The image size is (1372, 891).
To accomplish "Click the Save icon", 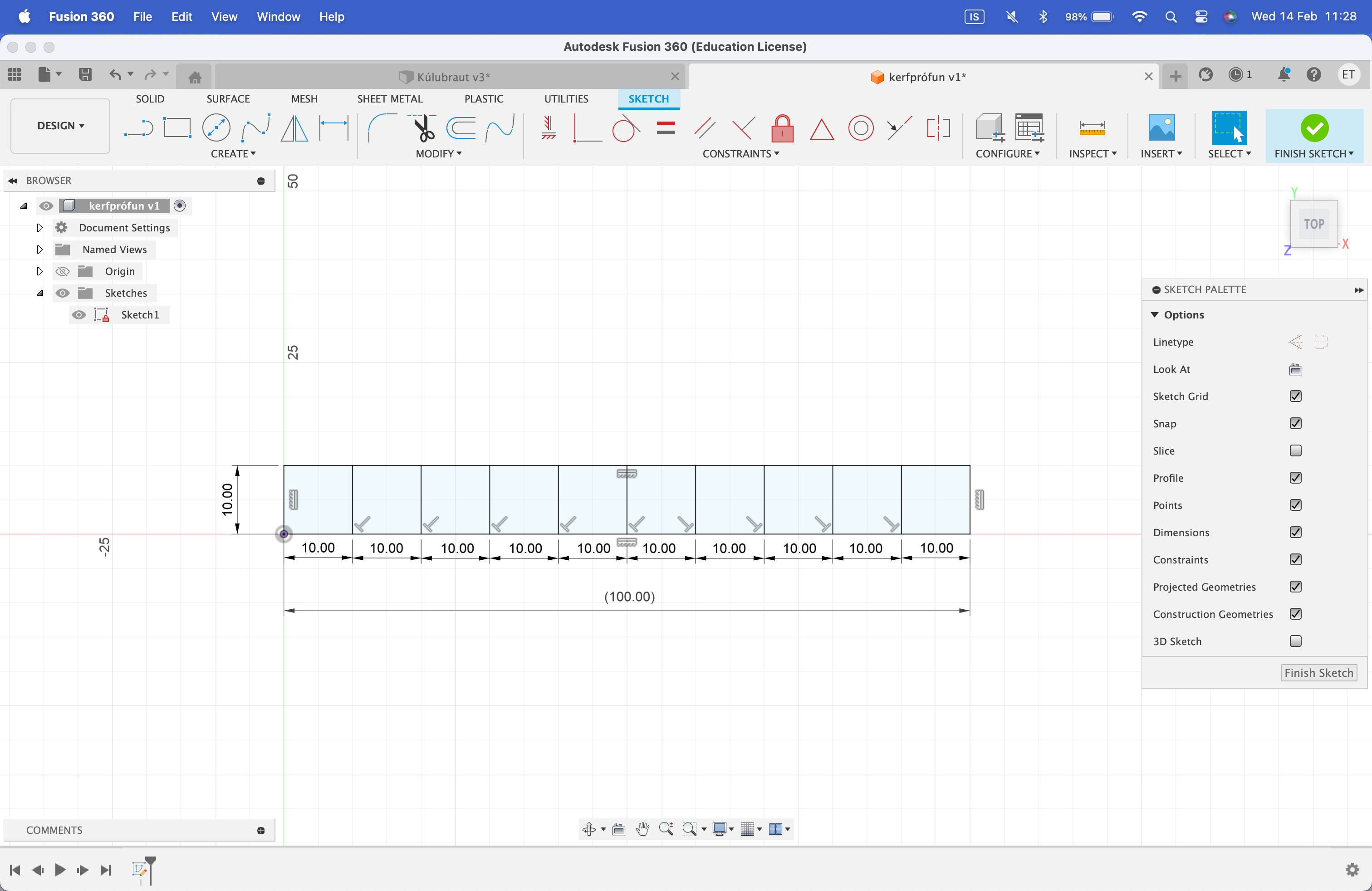I will pos(85,74).
